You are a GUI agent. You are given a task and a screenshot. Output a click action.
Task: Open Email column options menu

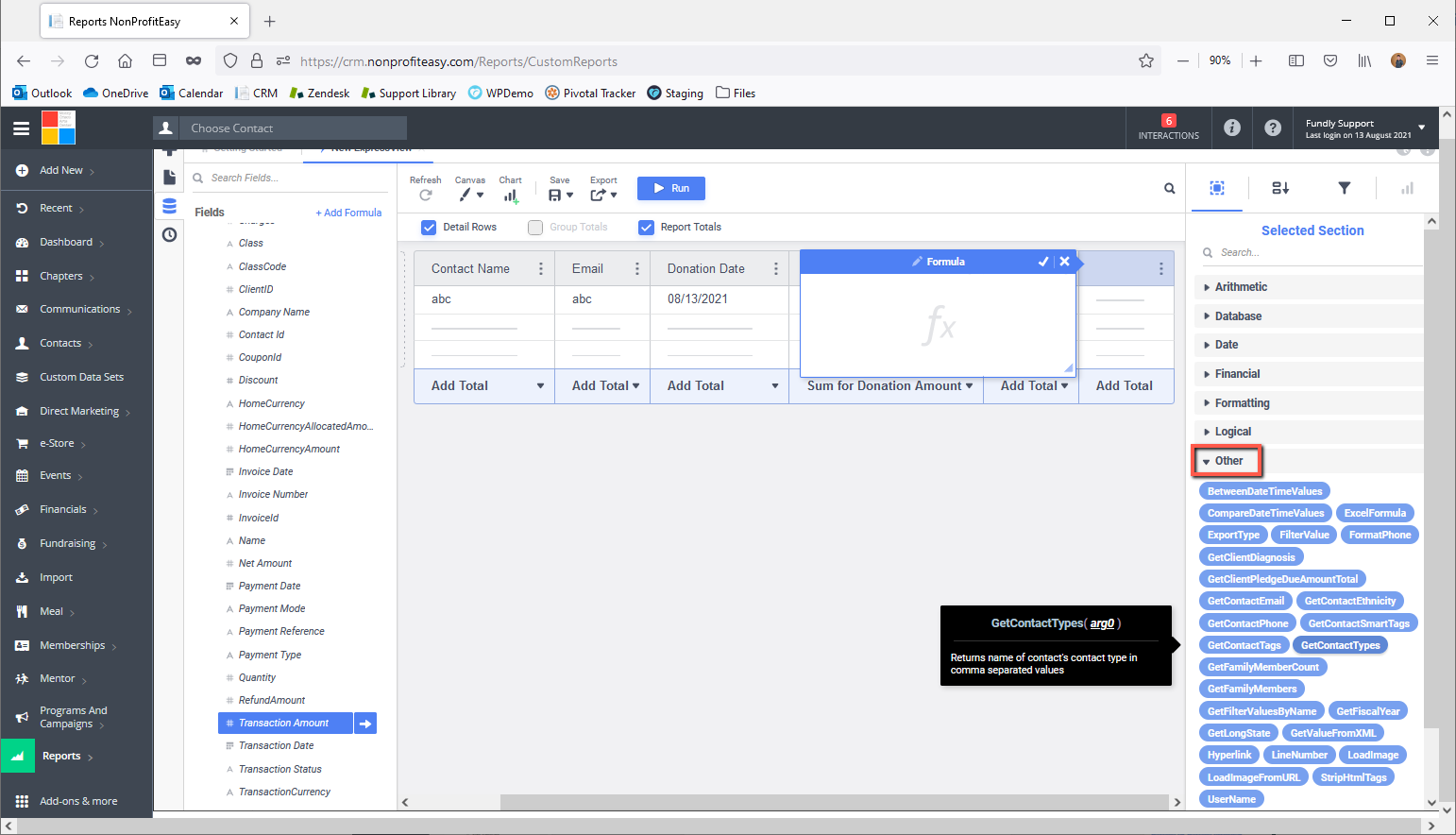(637, 269)
